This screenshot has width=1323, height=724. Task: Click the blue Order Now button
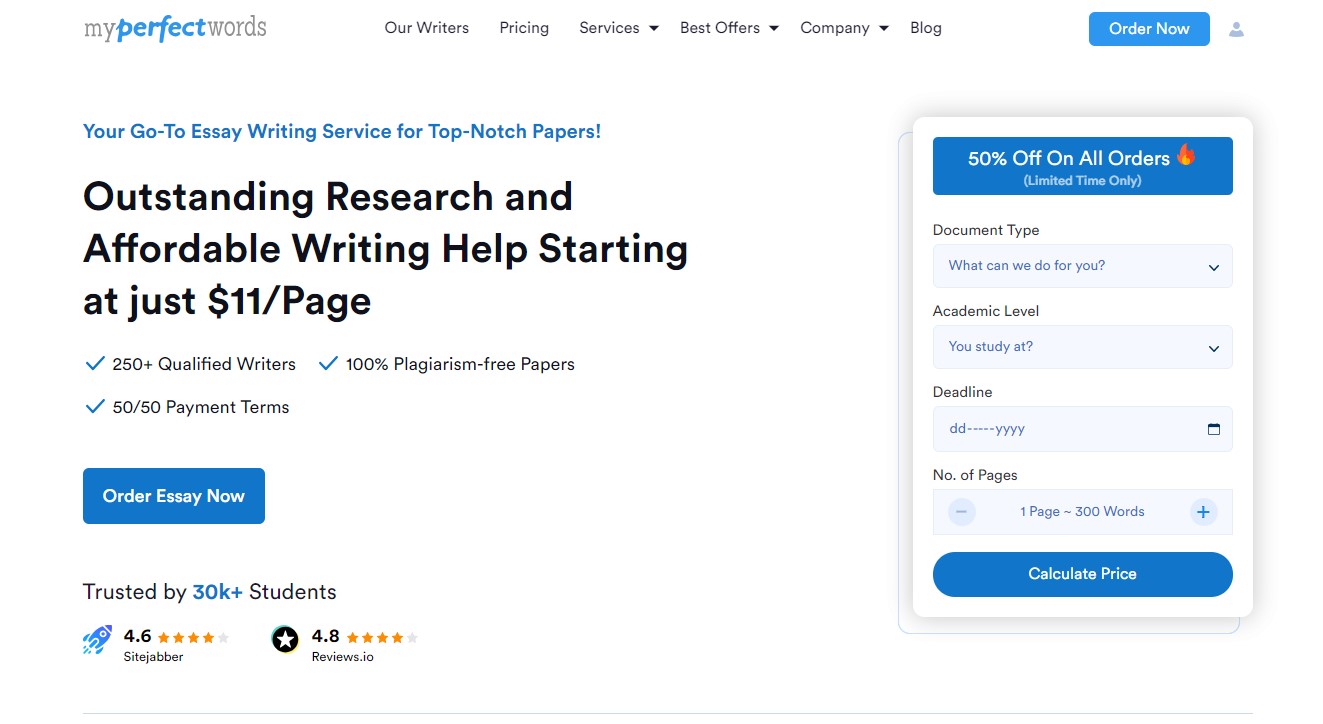1148,29
